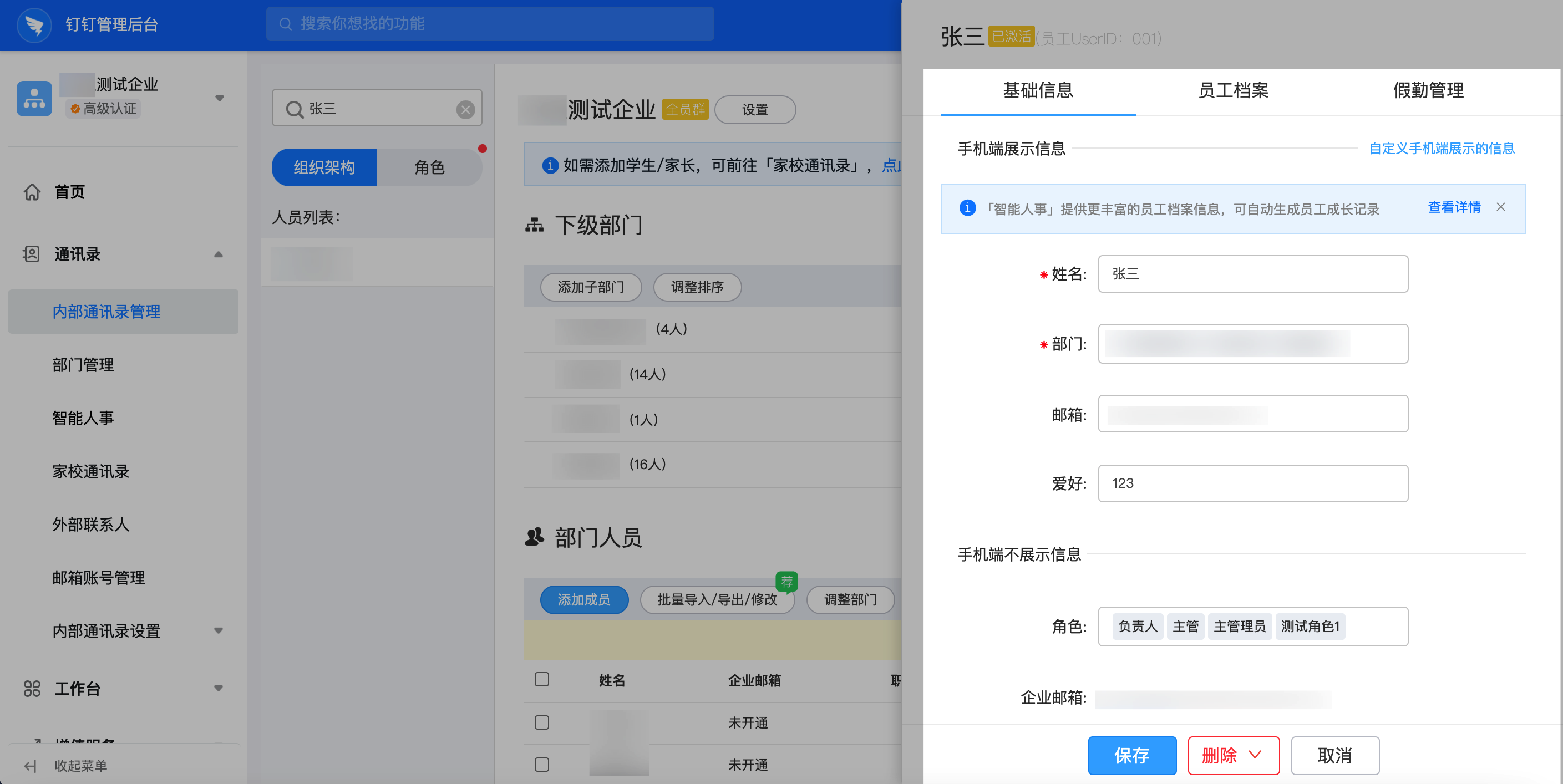Click the 保存 button
1563x784 pixels.
tap(1131, 755)
